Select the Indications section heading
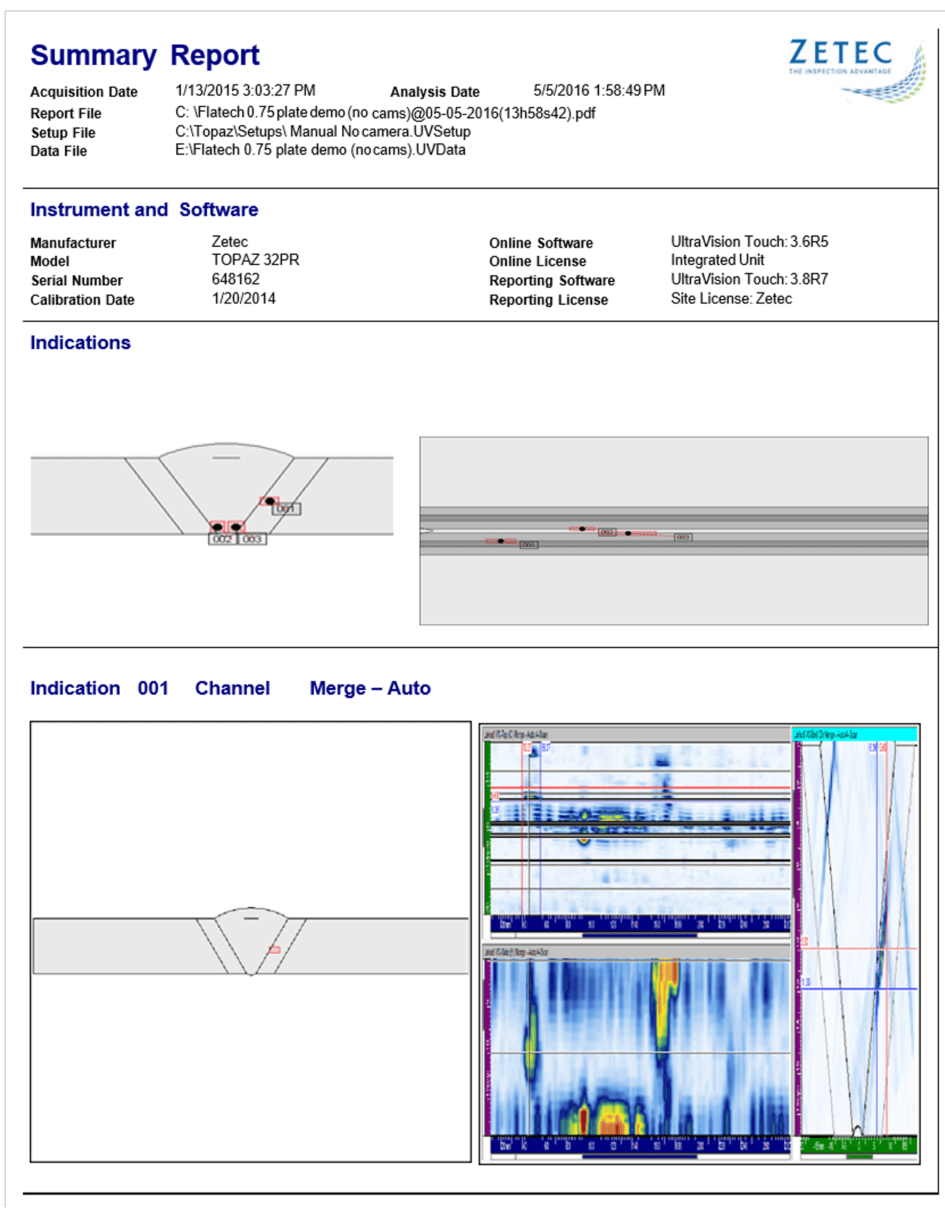 (80, 343)
